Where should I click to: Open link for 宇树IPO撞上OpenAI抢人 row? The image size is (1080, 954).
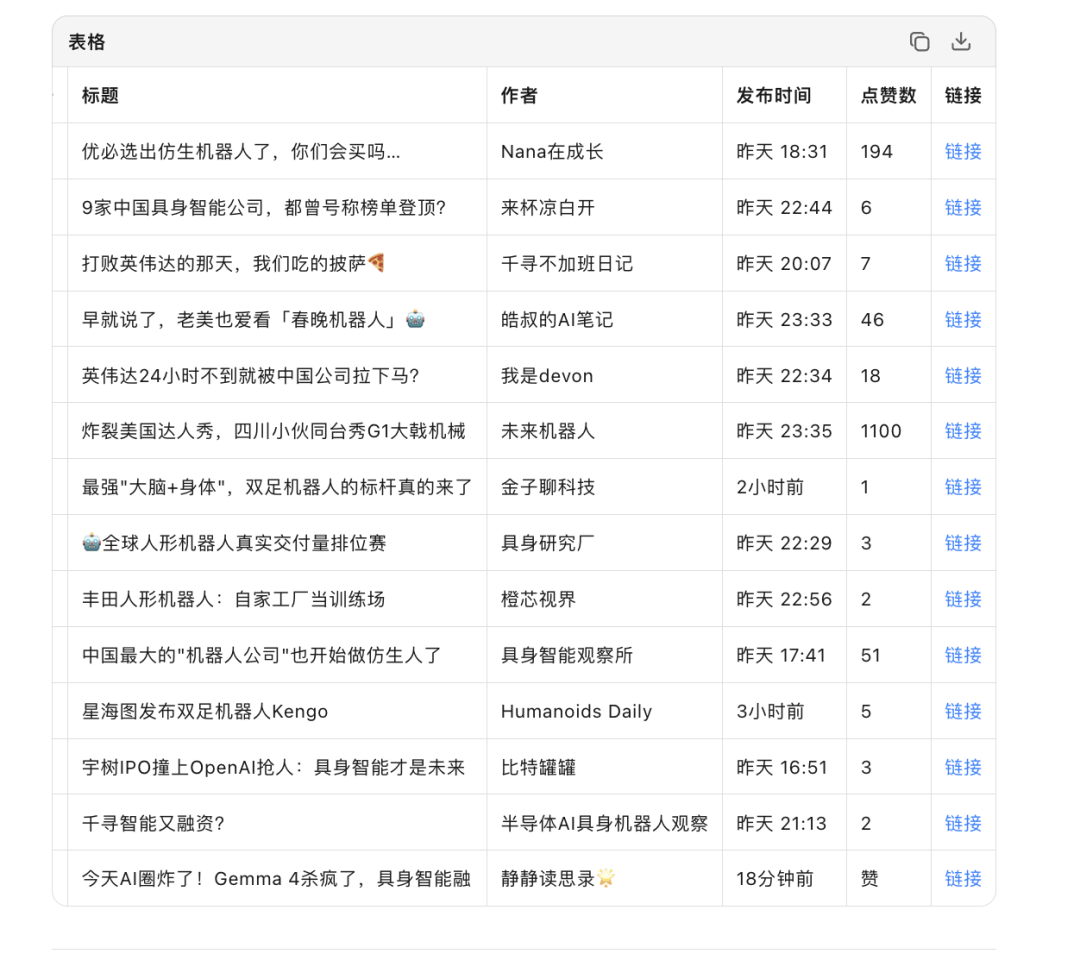click(x=962, y=767)
